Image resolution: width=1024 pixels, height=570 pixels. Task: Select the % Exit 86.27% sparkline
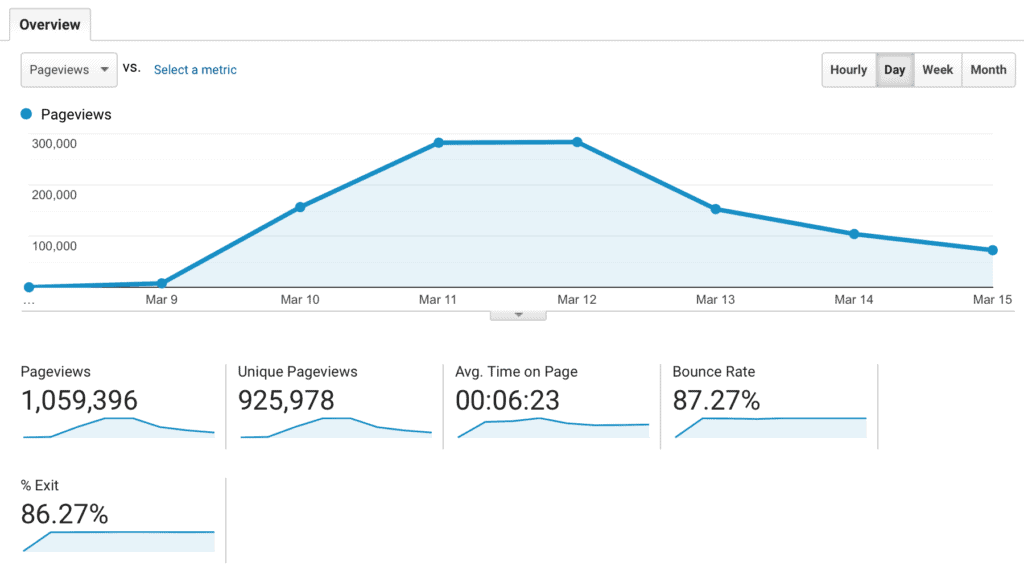pos(118,540)
